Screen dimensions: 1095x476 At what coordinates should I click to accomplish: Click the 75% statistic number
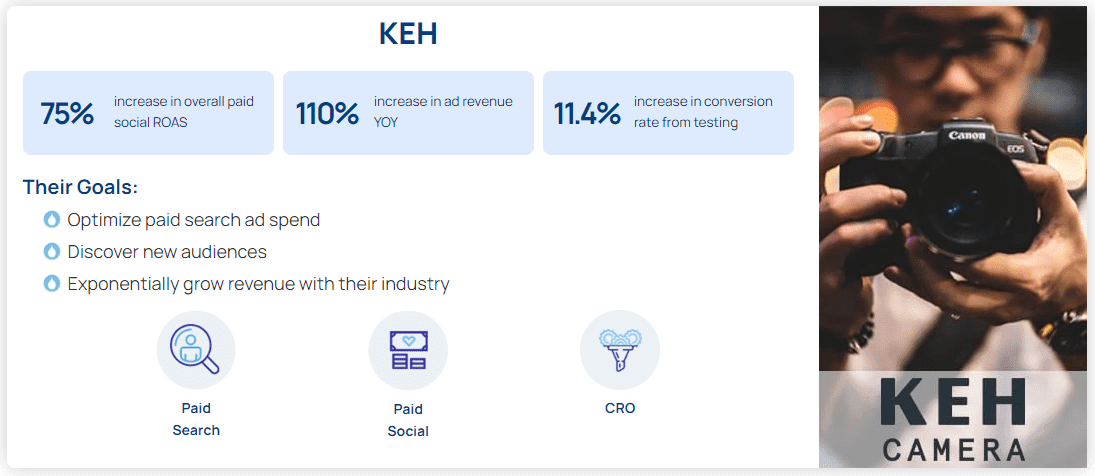click(x=67, y=114)
